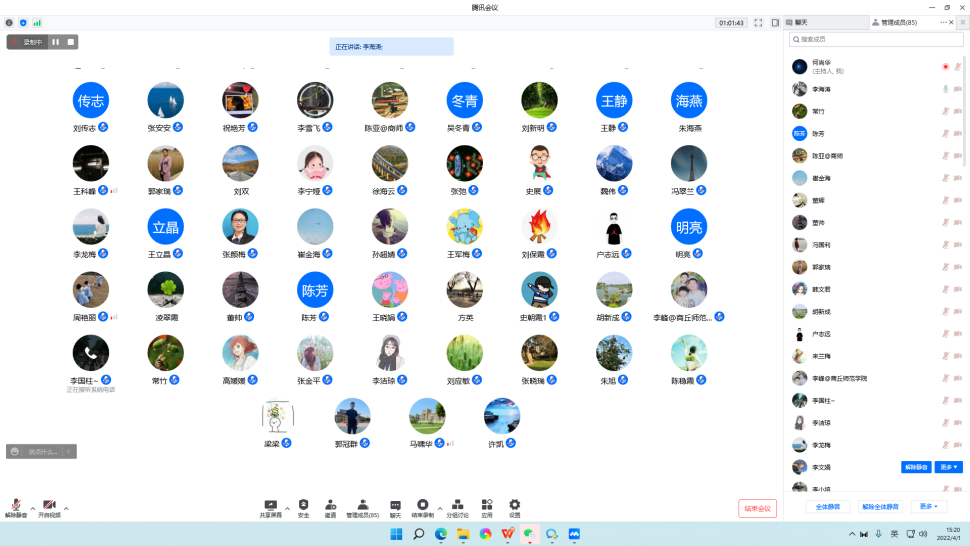The height and width of the screenshot is (546, 970).
Task: Enter fullscreen via icon beside meeting timer
Action: click(758, 22)
